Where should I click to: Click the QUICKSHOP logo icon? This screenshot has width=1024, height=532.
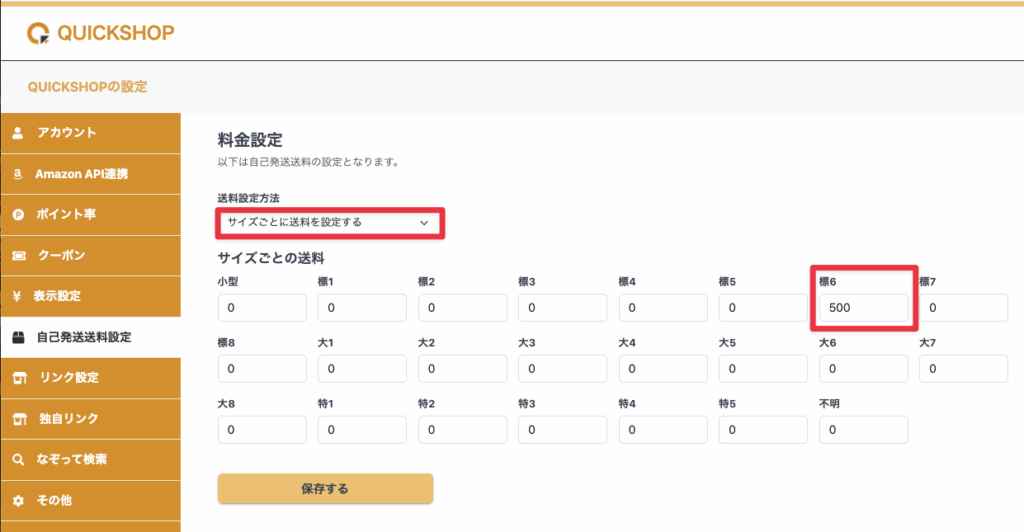click(x=38, y=33)
